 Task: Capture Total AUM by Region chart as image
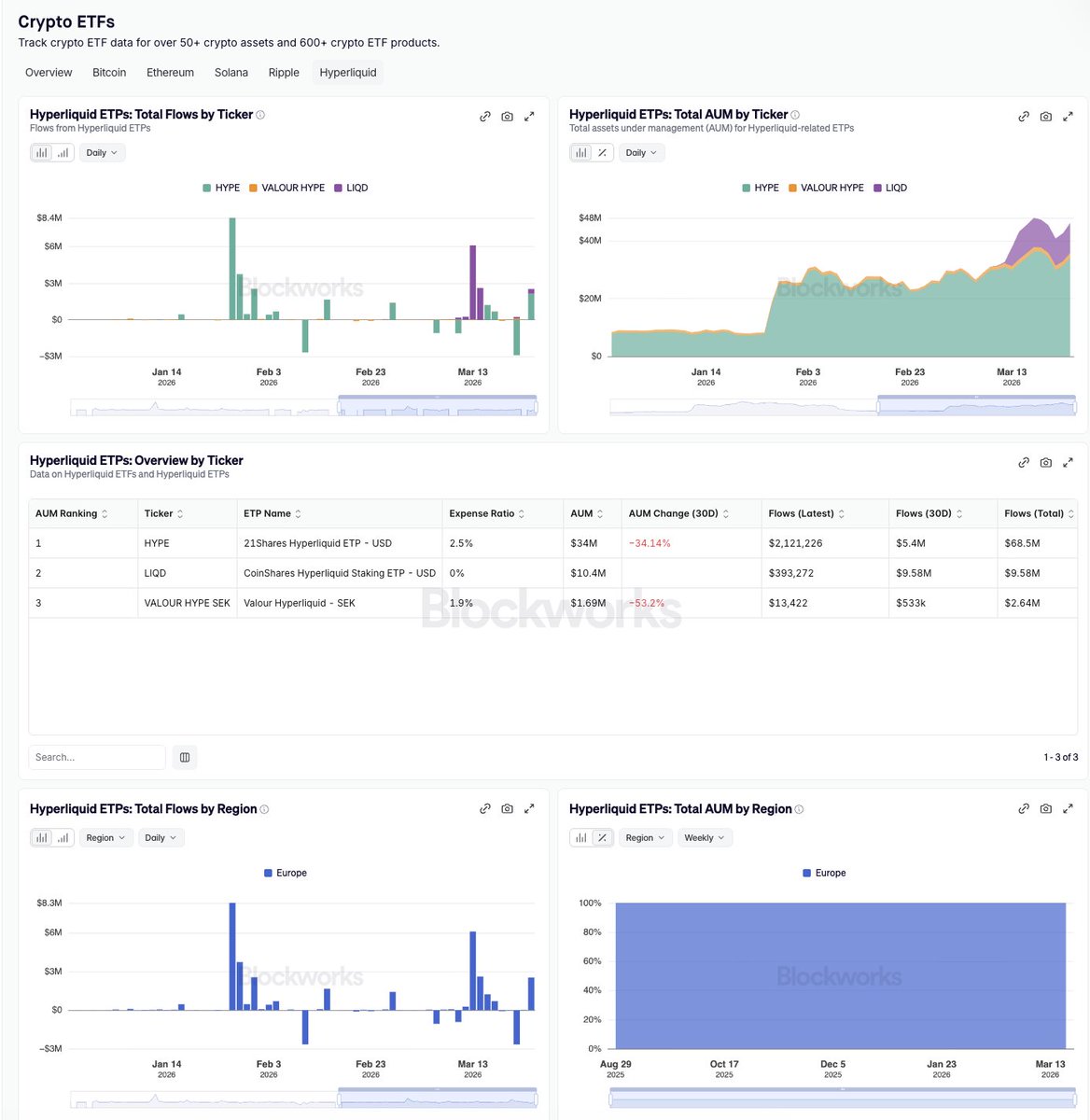coord(1046,808)
